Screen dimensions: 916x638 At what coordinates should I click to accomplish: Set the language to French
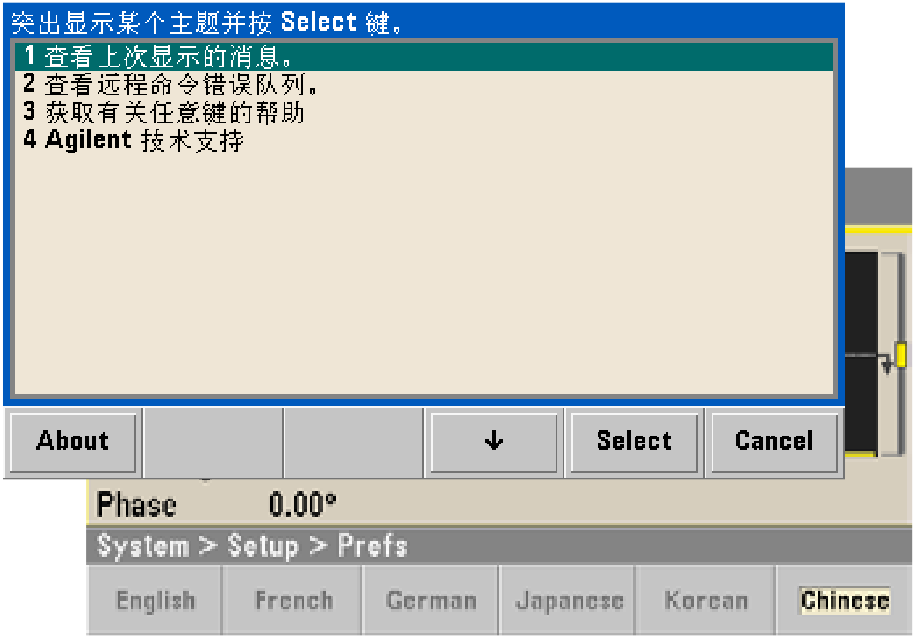coord(291,599)
